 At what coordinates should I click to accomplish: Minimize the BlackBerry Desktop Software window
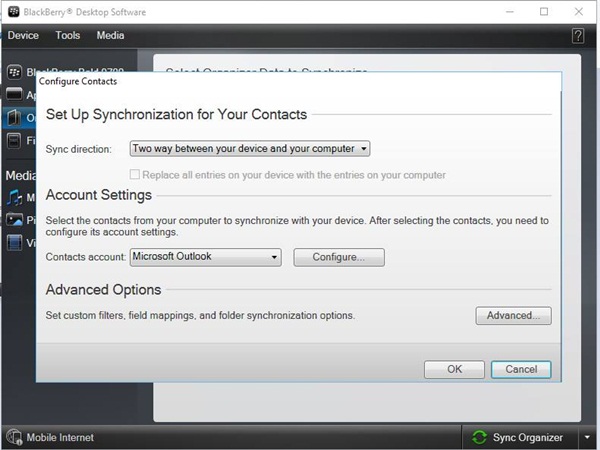pyautogui.click(x=510, y=12)
